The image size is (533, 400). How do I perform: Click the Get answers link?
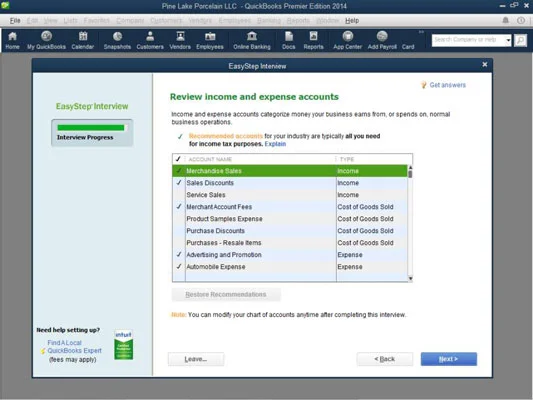click(447, 85)
